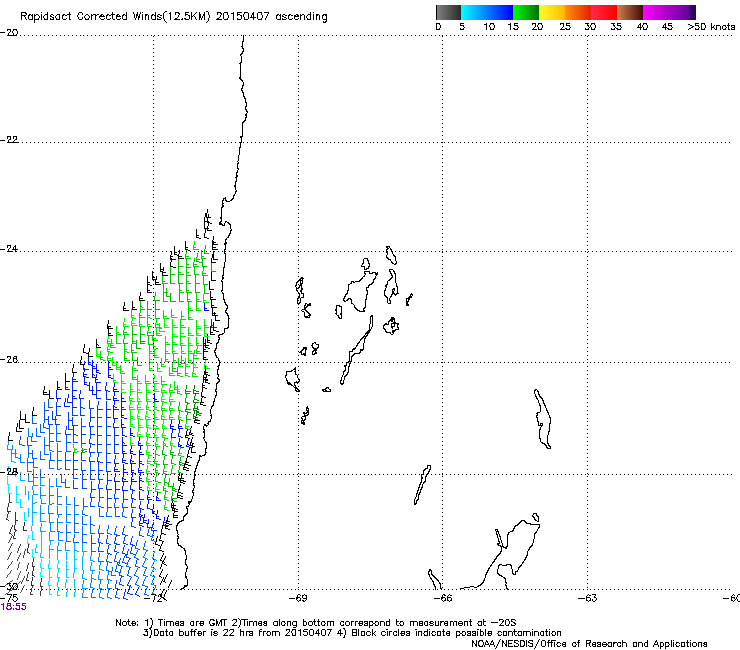Click the -63 longitude label
This screenshot has width=740, height=650.
pyautogui.click(x=588, y=598)
